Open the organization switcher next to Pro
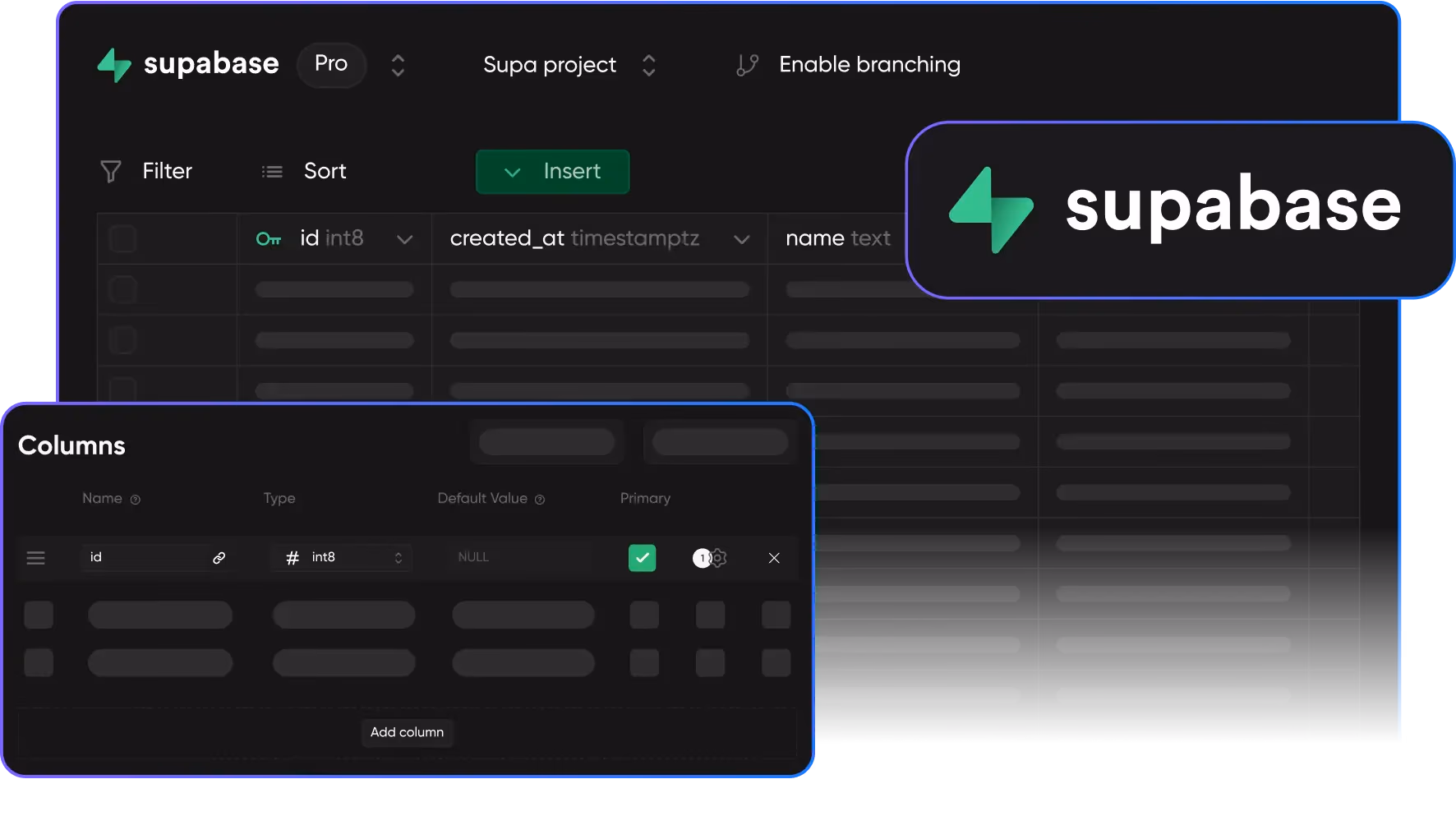 coord(398,65)
